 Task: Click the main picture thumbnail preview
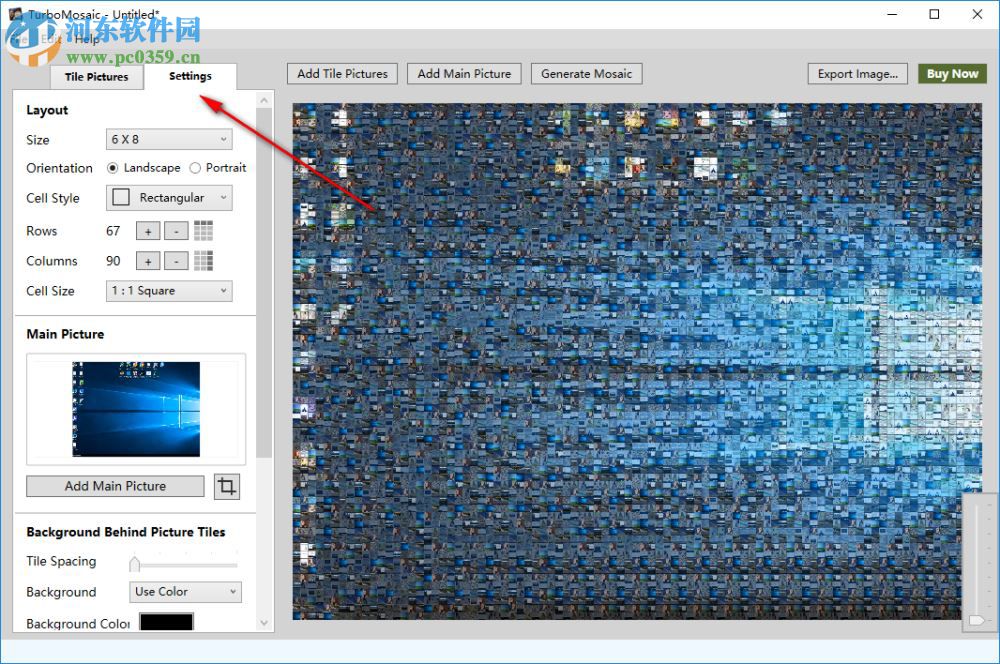pos(136,409)
